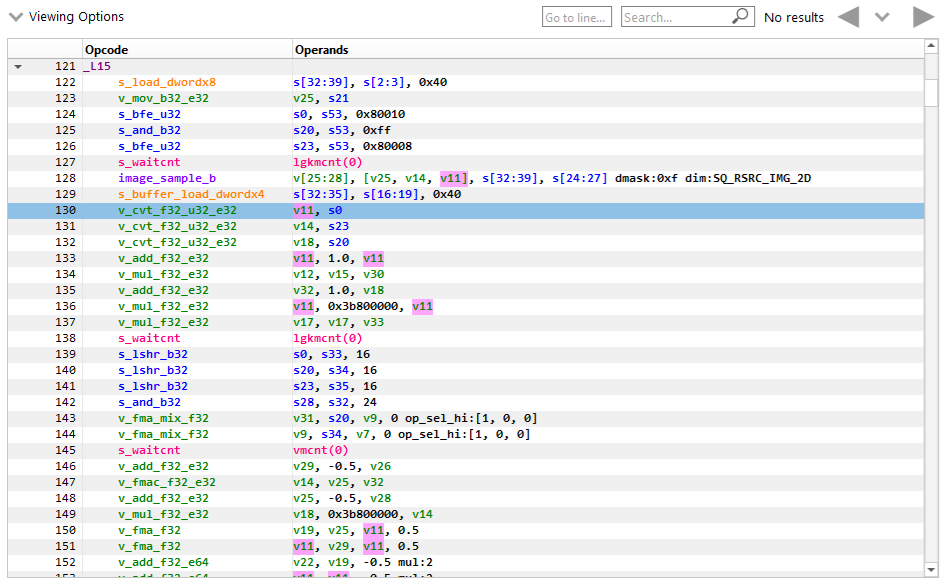Click the No results label
949x587 pixels.
[x=796, y=17]
